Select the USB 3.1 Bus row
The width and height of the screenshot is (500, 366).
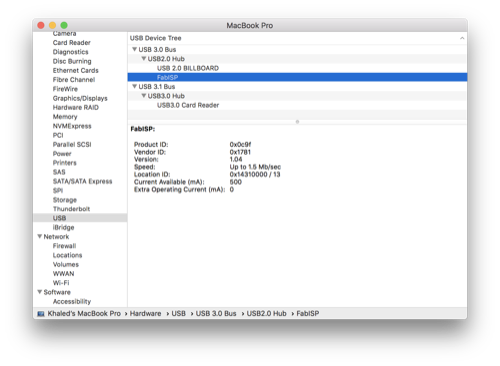coord(297,87)
